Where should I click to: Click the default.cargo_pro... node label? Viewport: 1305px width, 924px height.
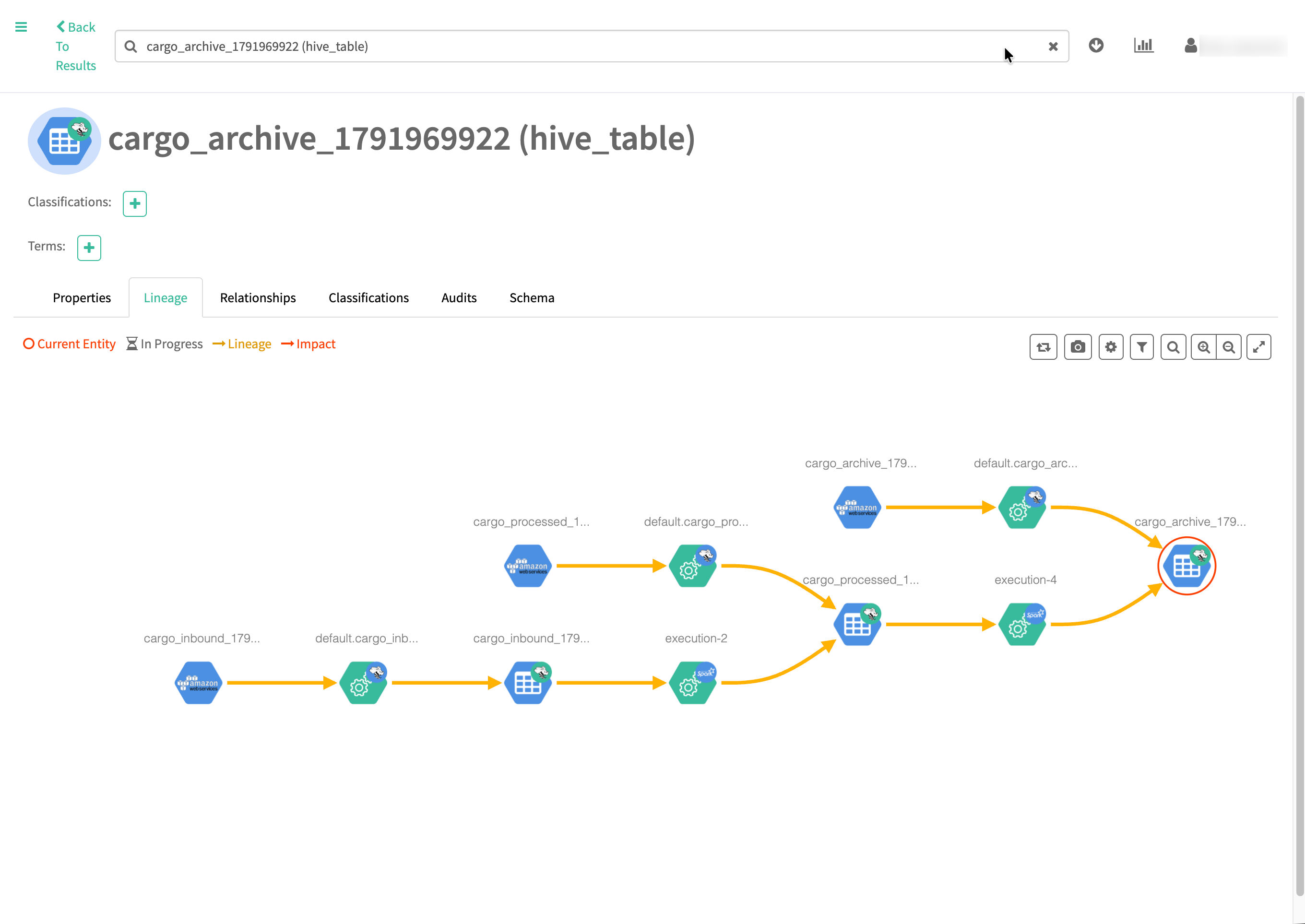696,522
